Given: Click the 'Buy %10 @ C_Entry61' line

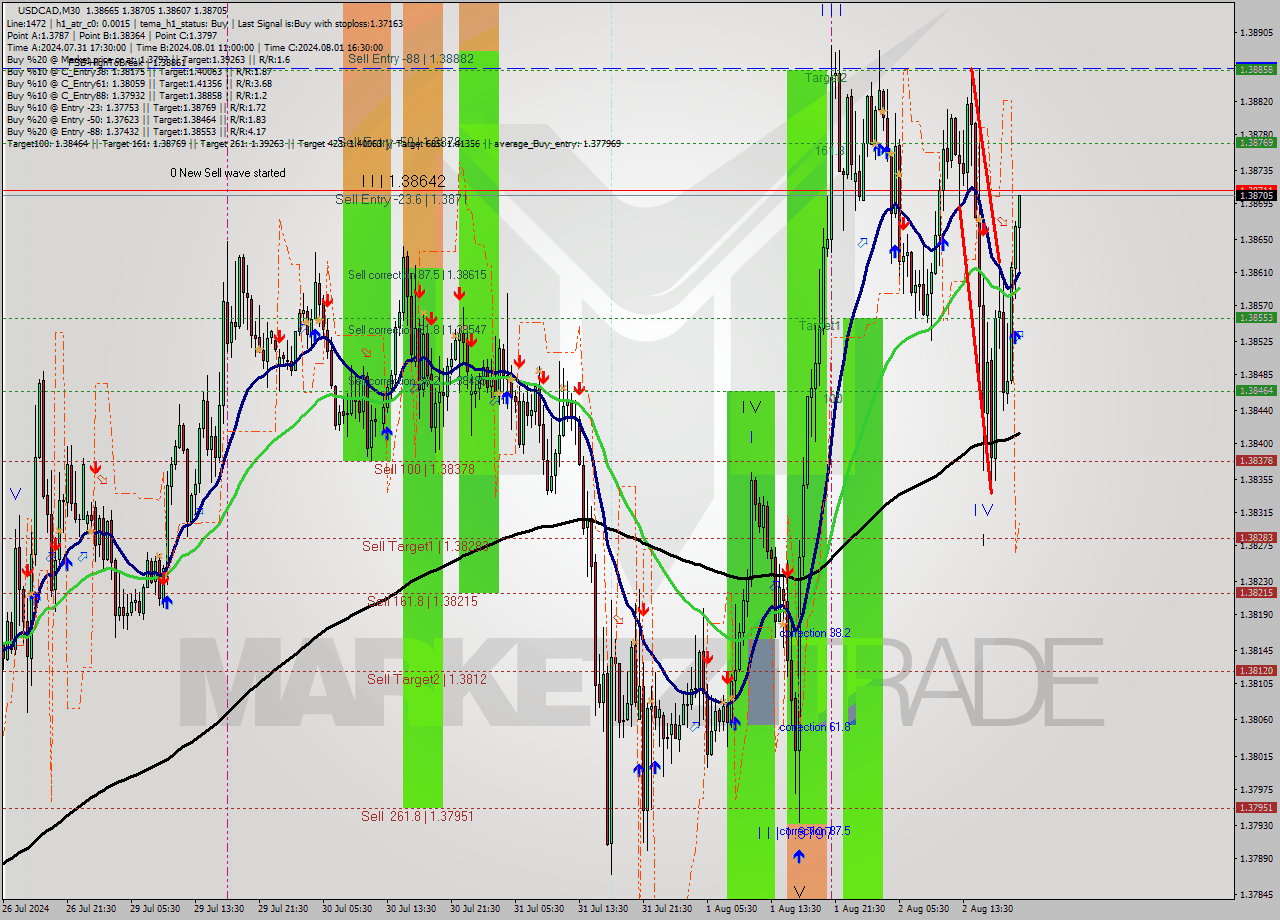Looking at the screenshot, I should point(139,83).
